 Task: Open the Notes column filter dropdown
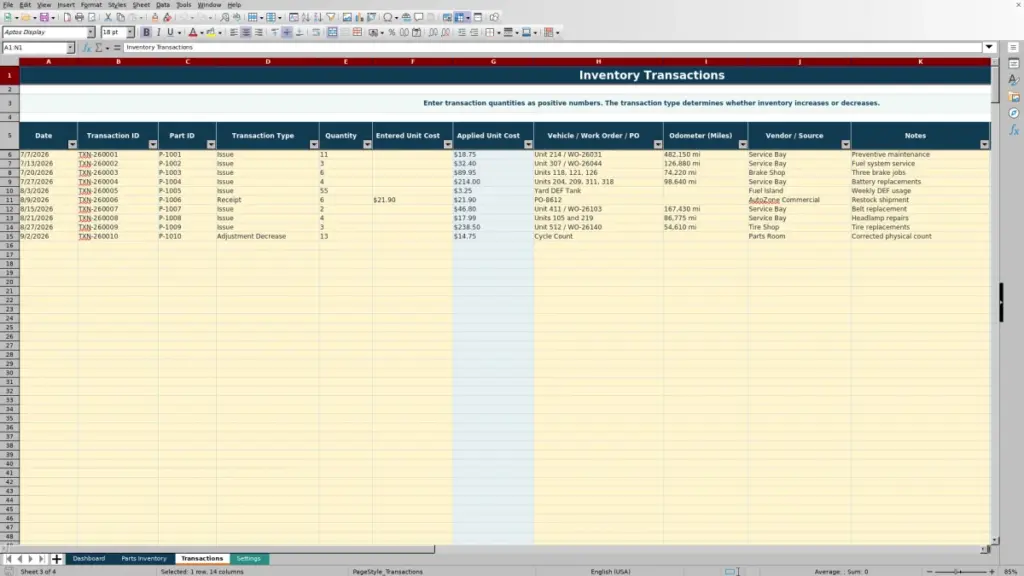pos(984,144)
